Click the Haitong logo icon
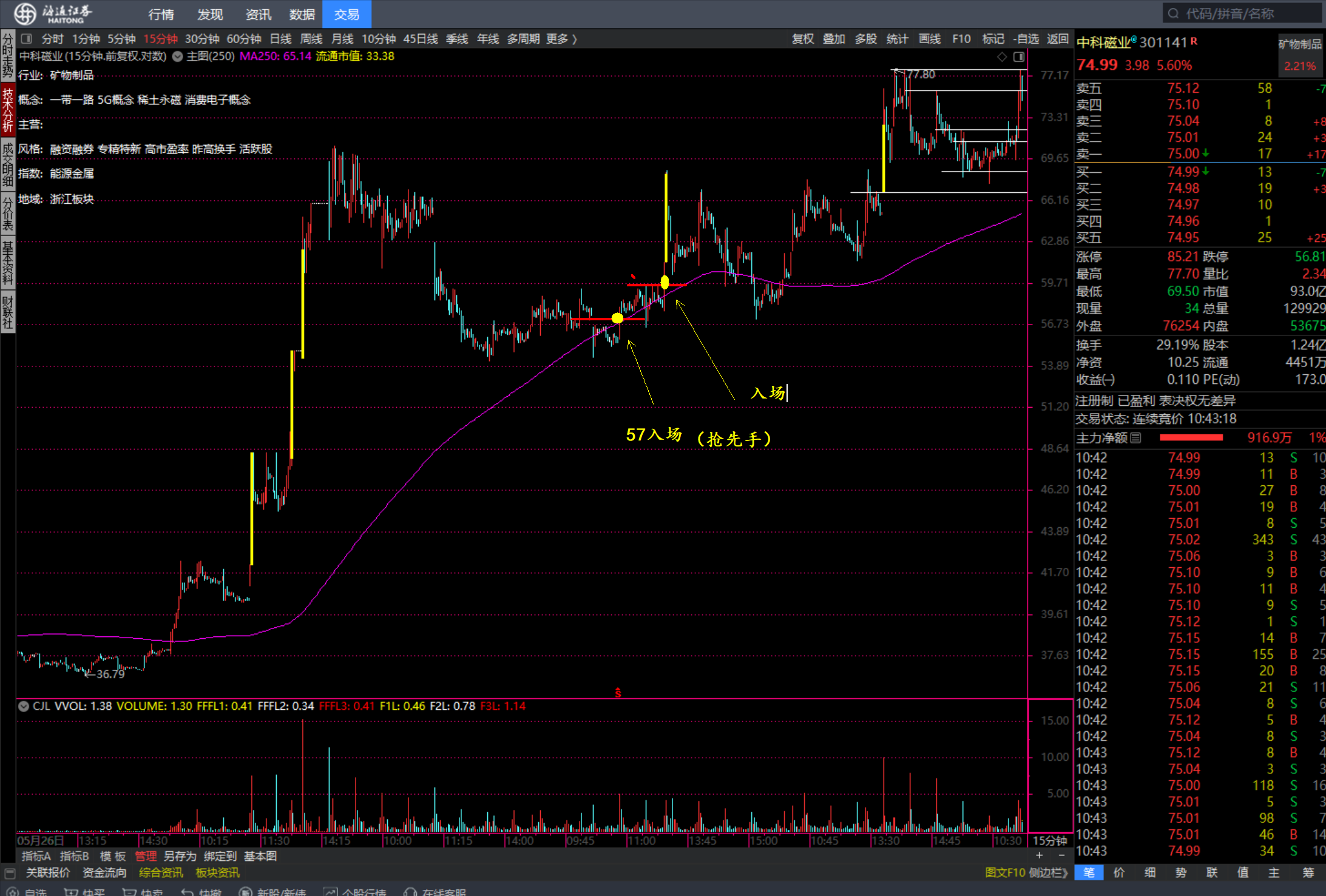 tap(25, 13)
